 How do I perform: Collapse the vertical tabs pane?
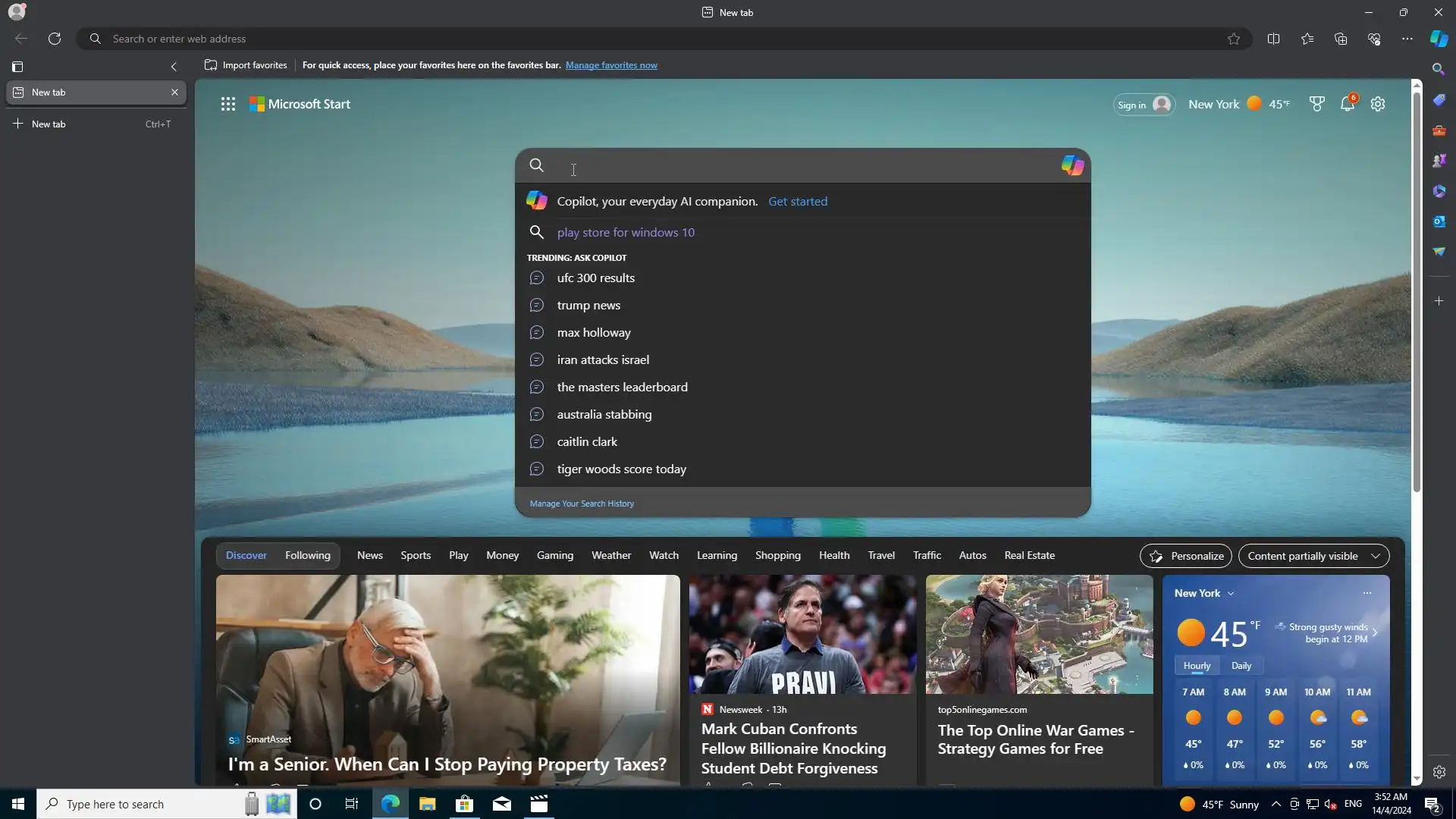(174, 67)
